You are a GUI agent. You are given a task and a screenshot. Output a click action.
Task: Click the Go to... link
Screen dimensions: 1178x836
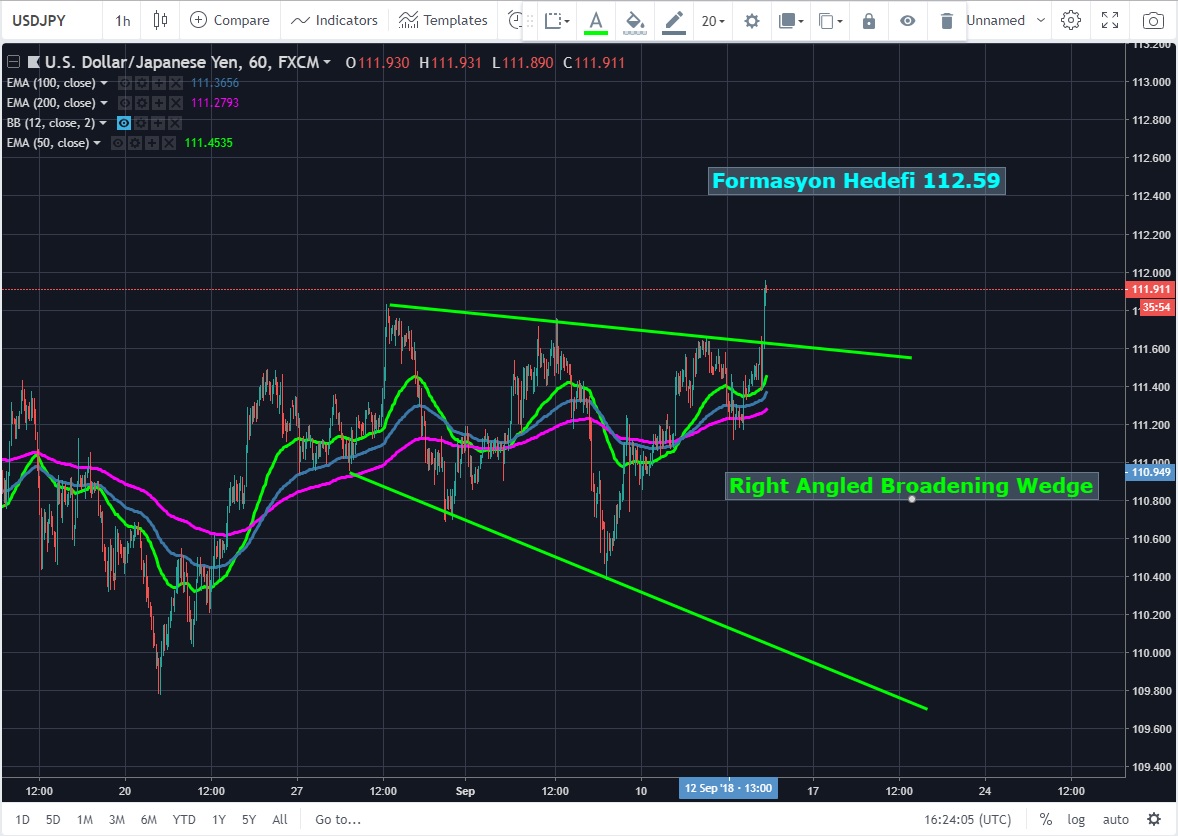click(x=337, y=819)
